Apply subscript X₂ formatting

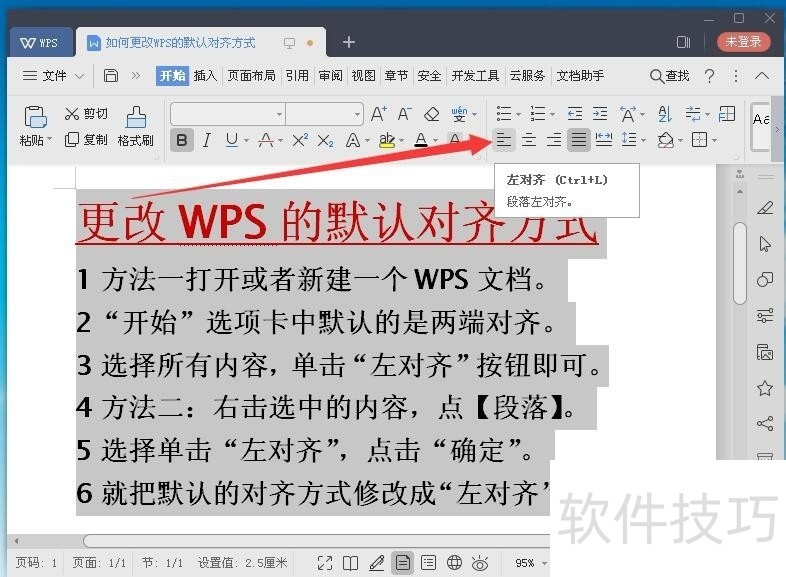coord(325,140)
